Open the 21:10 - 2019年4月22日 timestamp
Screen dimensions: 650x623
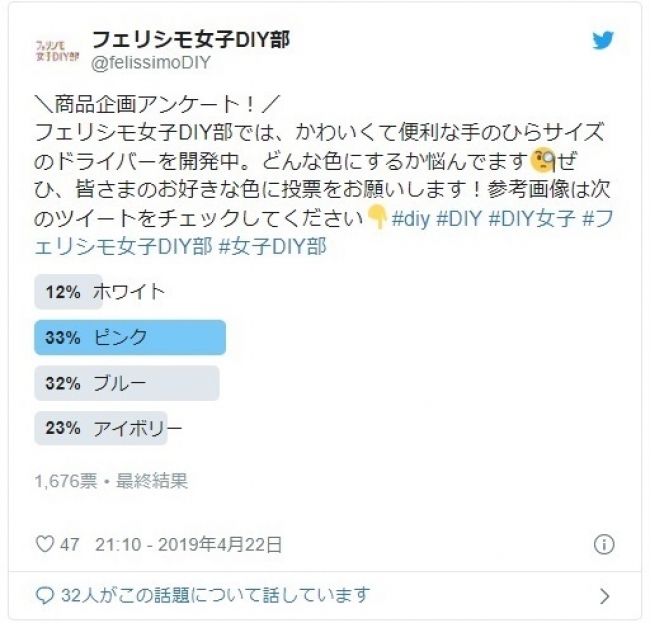(x=189, y=544)
